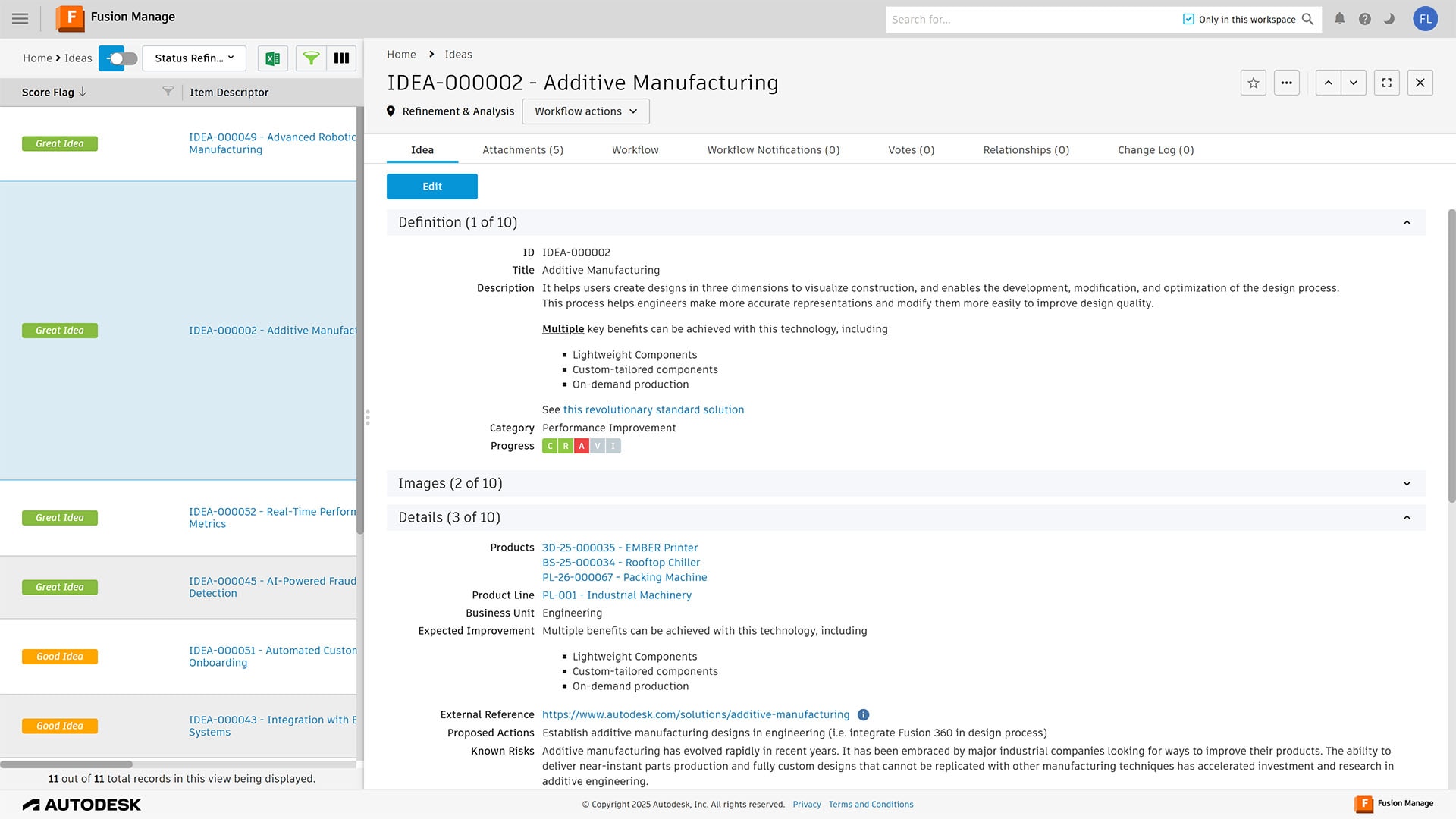The image size is (1456, 819).
Task: Toggle the view switch beside Ideas breadcrumb
Action: coord(119,58)
